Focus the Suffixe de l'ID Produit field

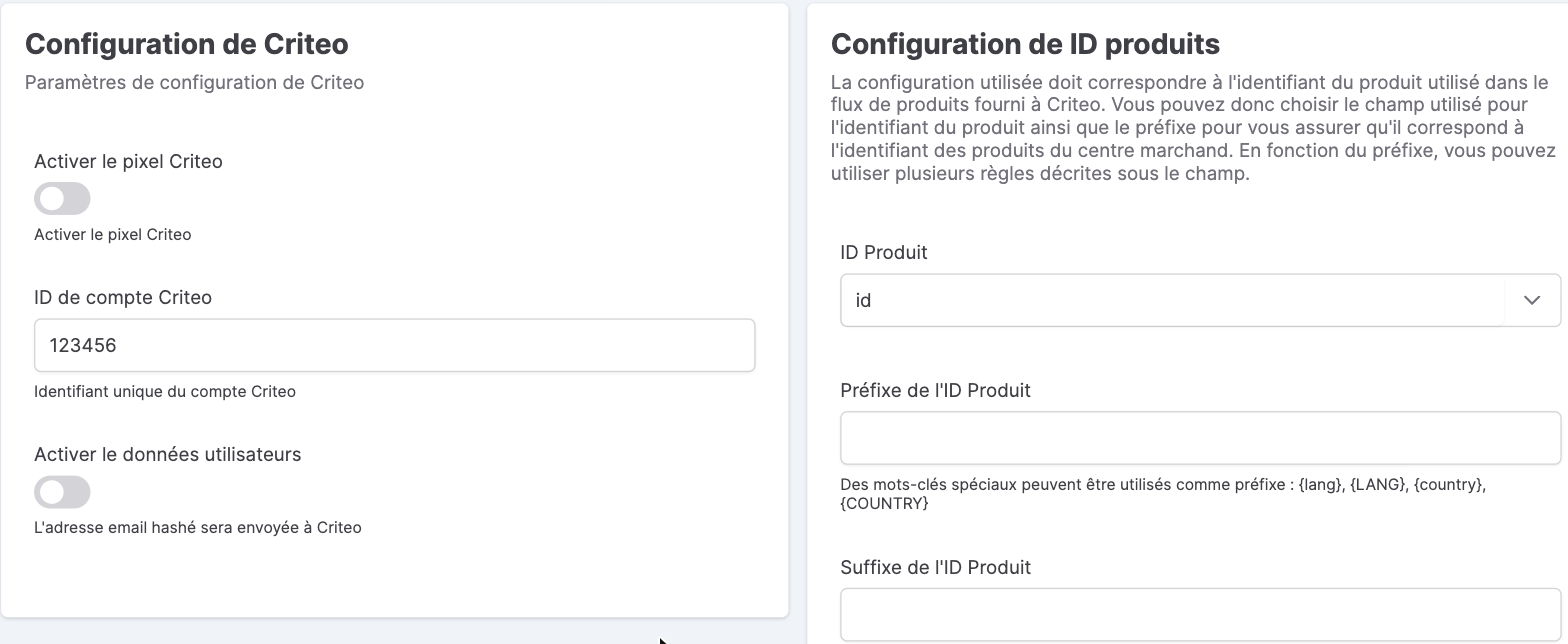1200,614
